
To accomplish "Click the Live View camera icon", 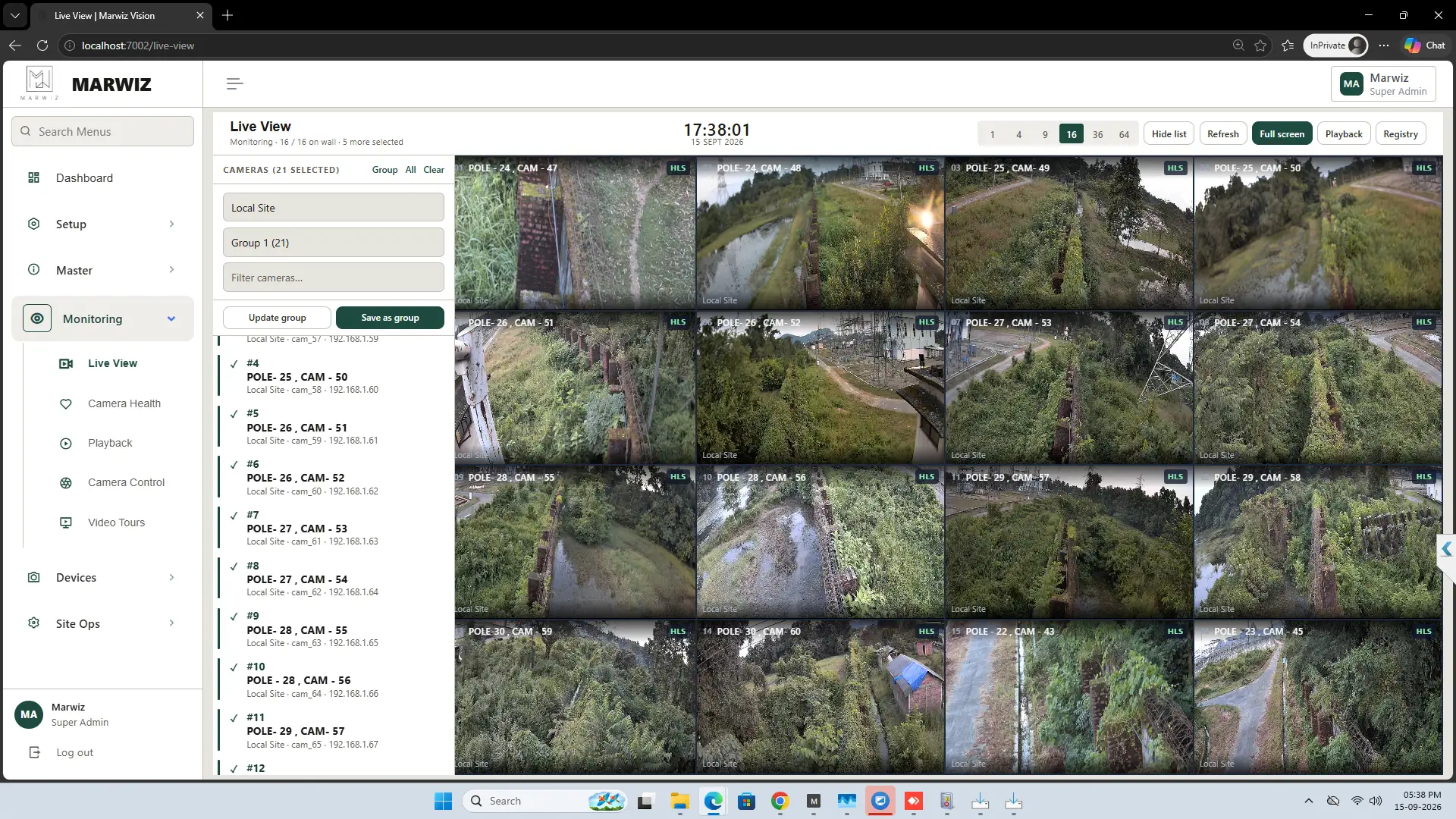I will click(x=66, y=363).
